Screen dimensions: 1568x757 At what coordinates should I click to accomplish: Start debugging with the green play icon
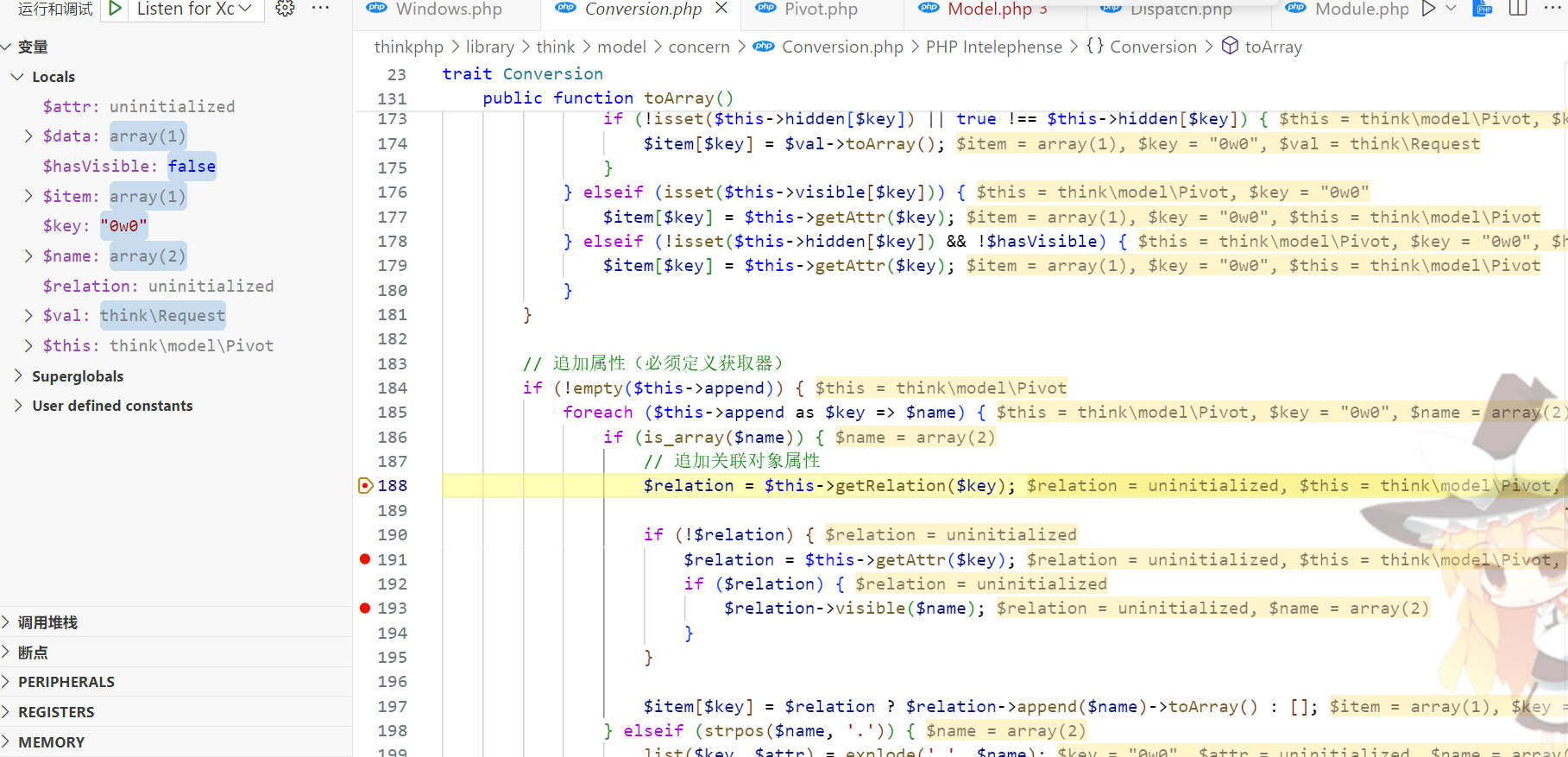(x=115, y=9)
